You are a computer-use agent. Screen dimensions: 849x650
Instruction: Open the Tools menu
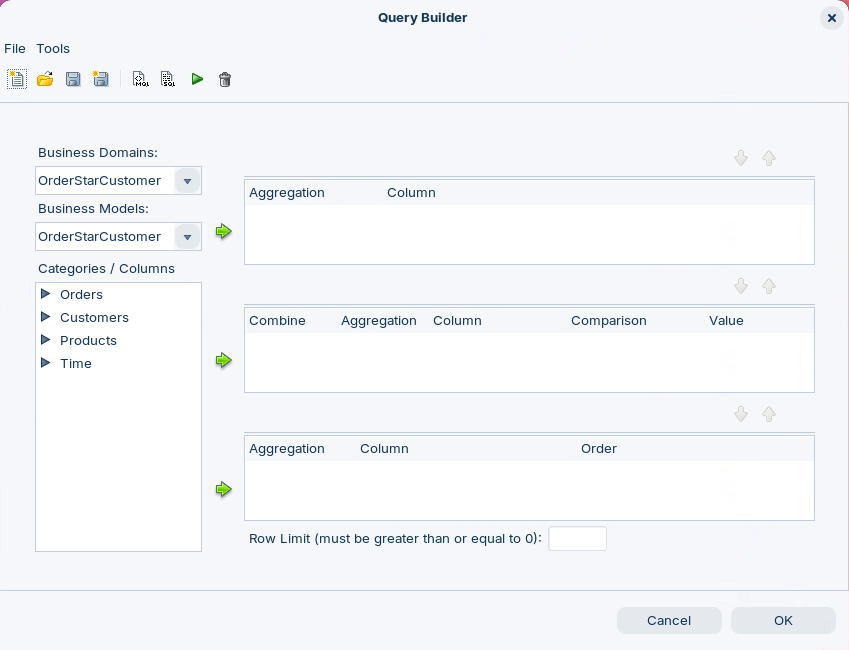(53, 48)
